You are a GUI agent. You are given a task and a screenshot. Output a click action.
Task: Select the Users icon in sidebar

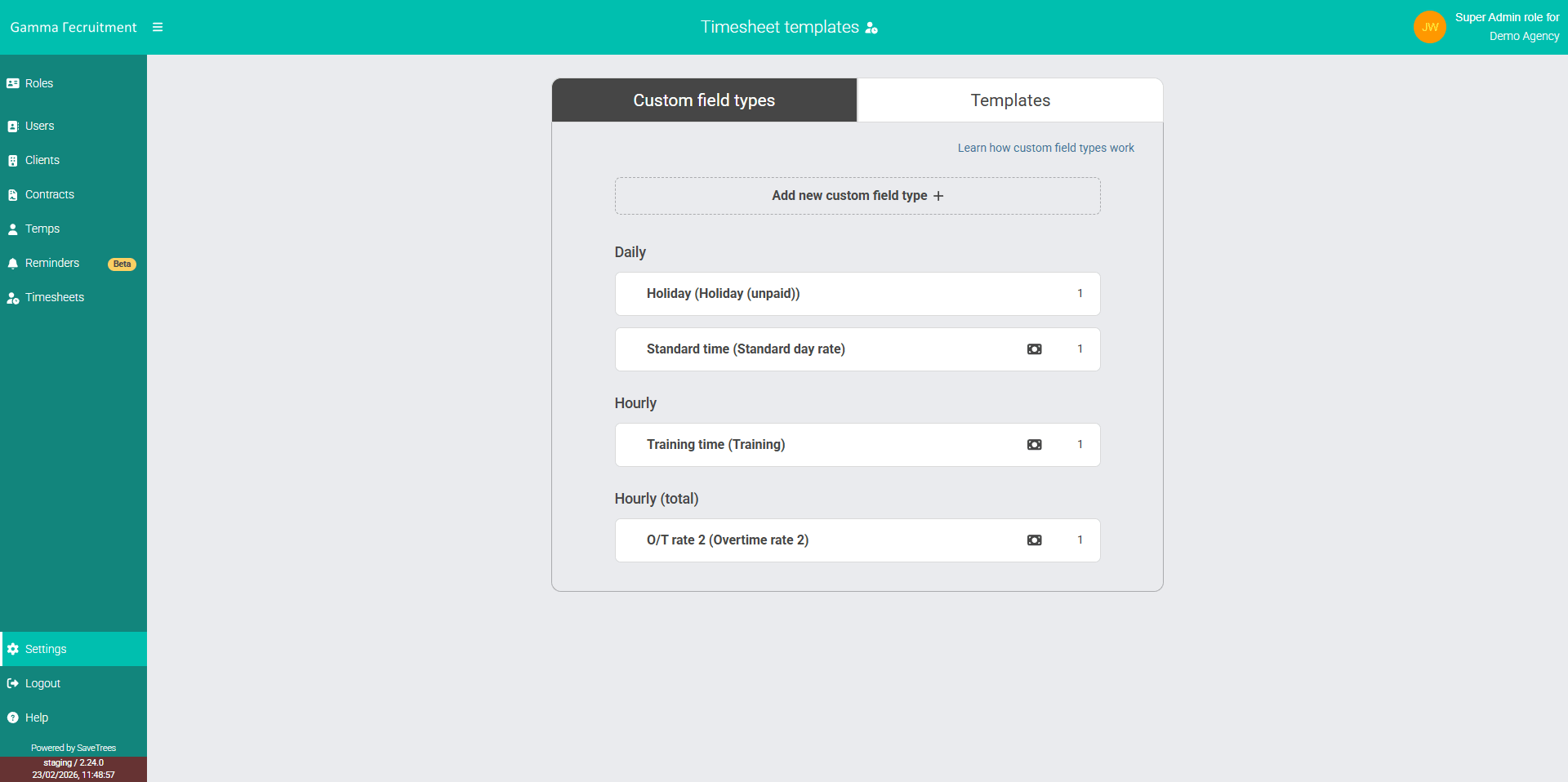click(x=12, y=126)
